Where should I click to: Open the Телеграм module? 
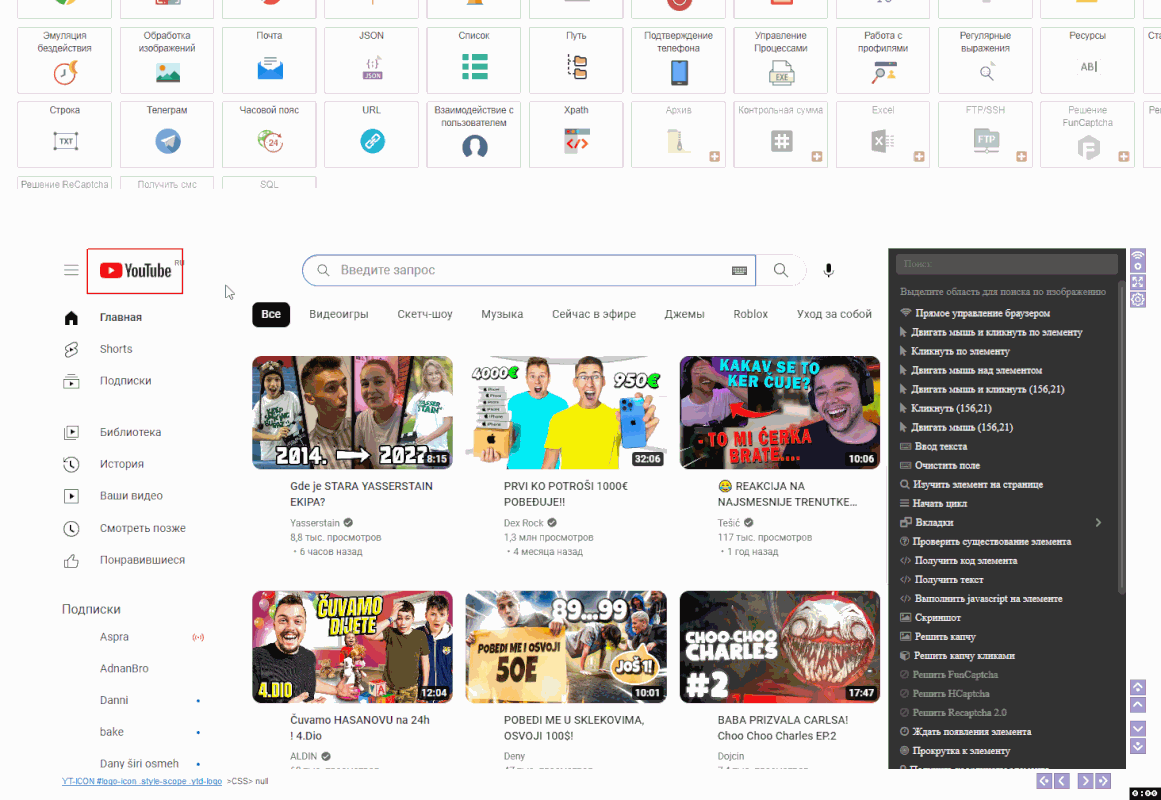click(x=167, y=134)
